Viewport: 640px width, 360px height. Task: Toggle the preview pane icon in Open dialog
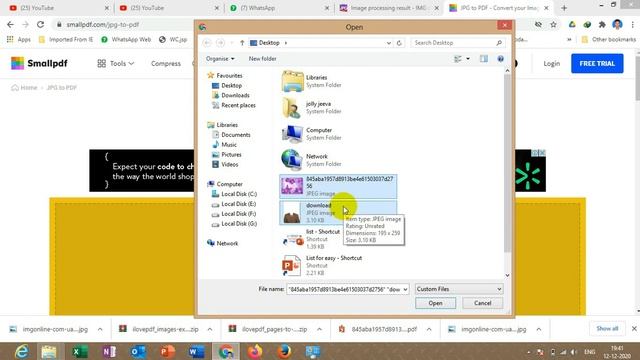[x=484, y=59]
